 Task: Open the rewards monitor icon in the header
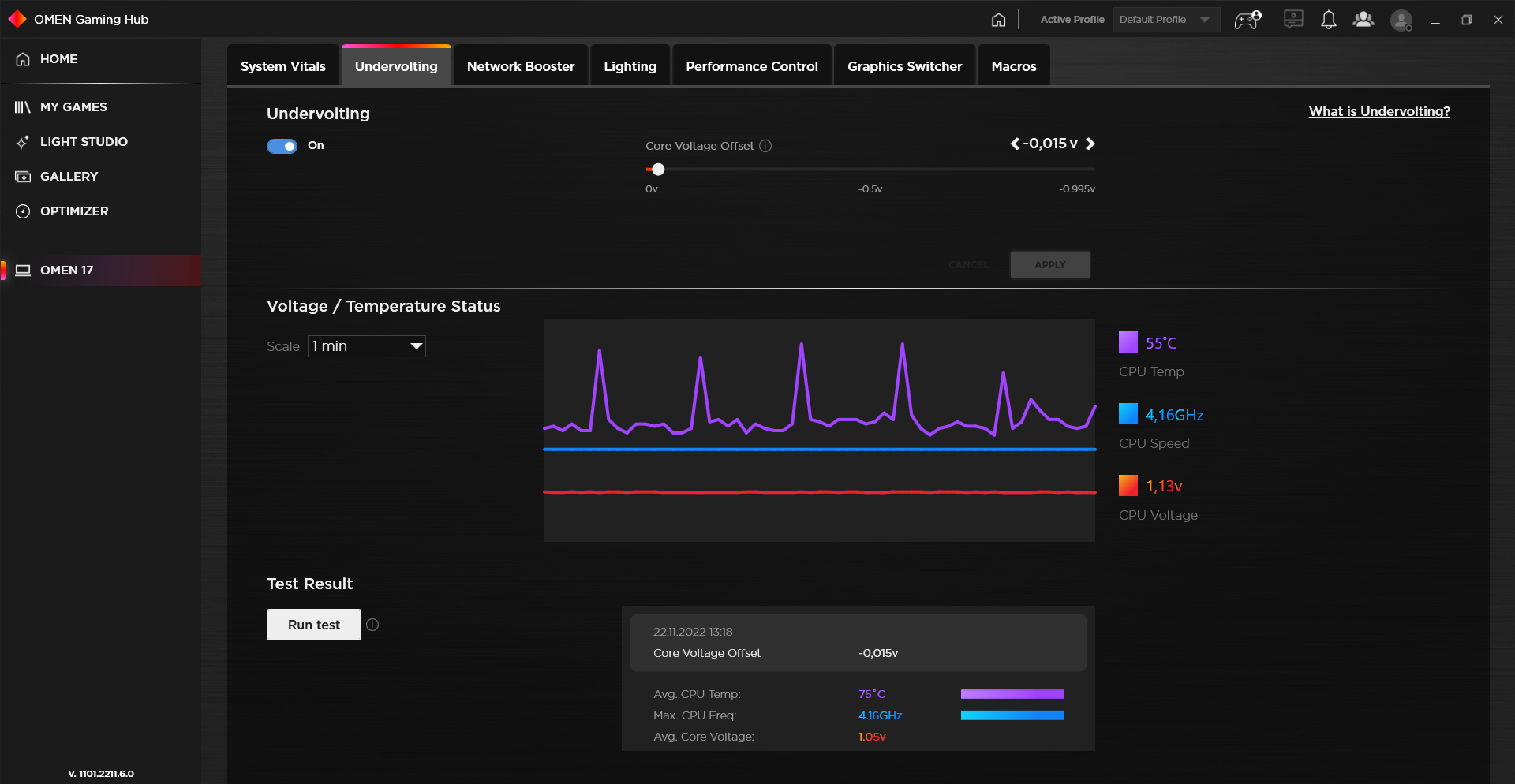click(1292, 20)
